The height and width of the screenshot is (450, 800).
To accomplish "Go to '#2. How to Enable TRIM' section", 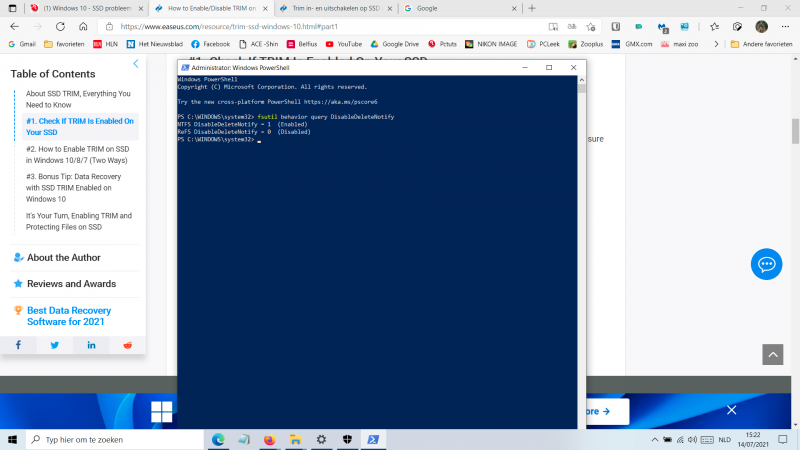I will [78, 155].
